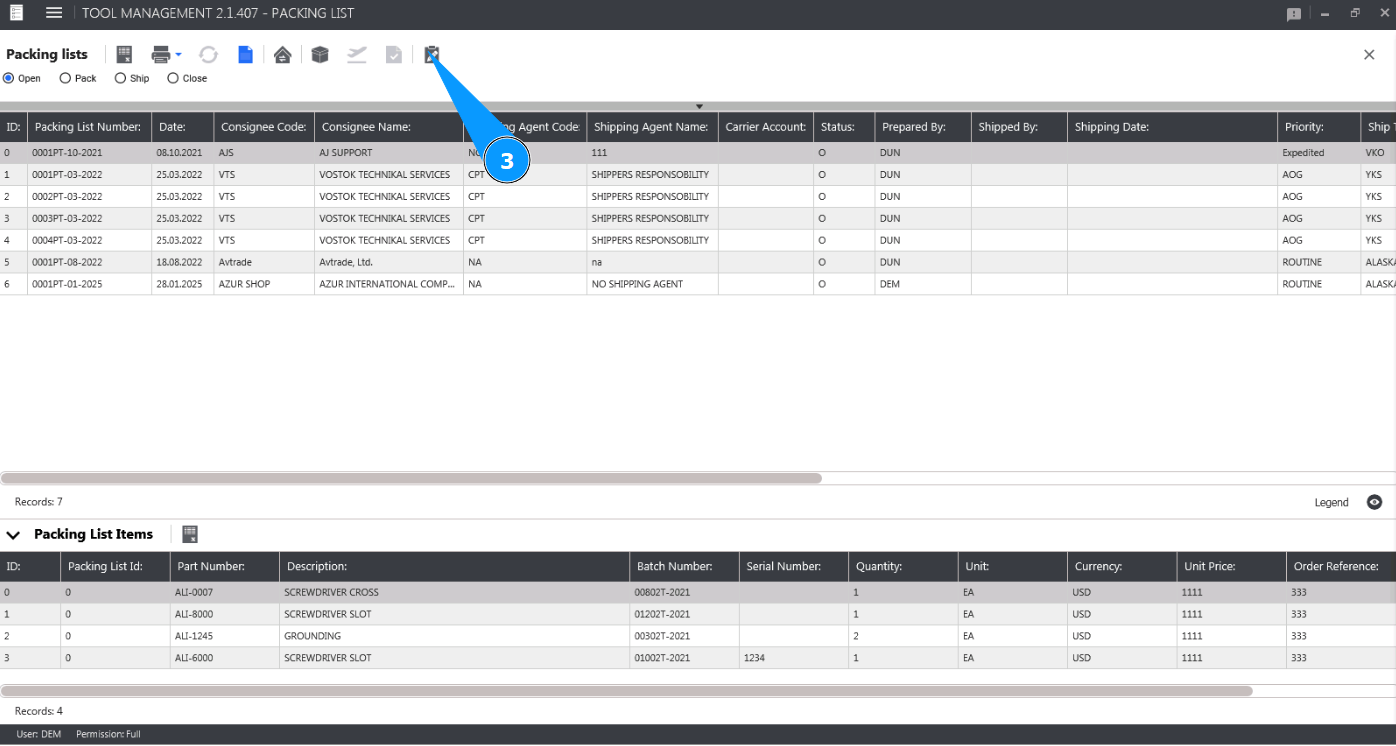Open the print options dropdown arrow
Image resolution: width=1396 pixels, height=746 pixels.
(x=178, y=55)
